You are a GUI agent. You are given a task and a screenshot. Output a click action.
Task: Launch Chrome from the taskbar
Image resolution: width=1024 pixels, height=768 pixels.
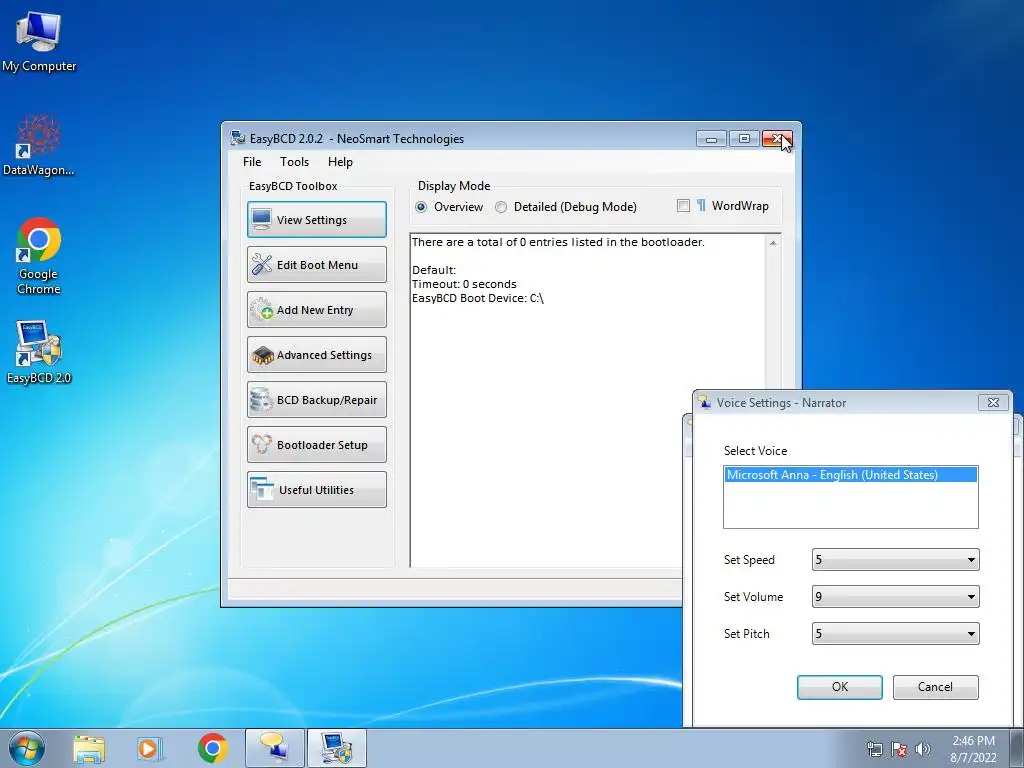212,748
